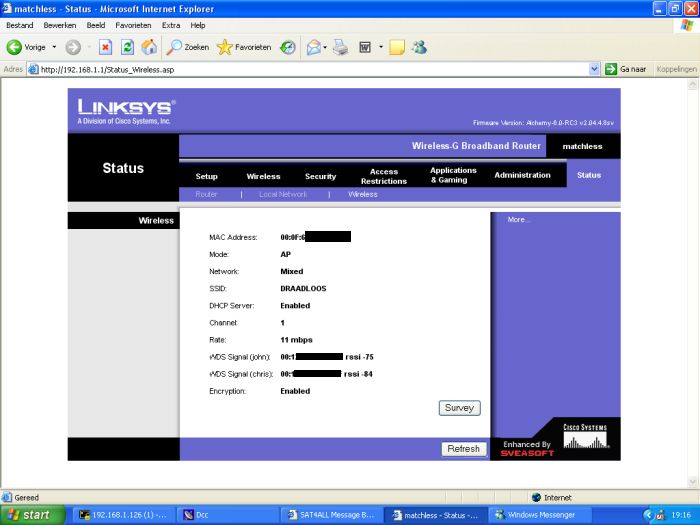
Task: Select the Status tab
Action: (589, 175)
